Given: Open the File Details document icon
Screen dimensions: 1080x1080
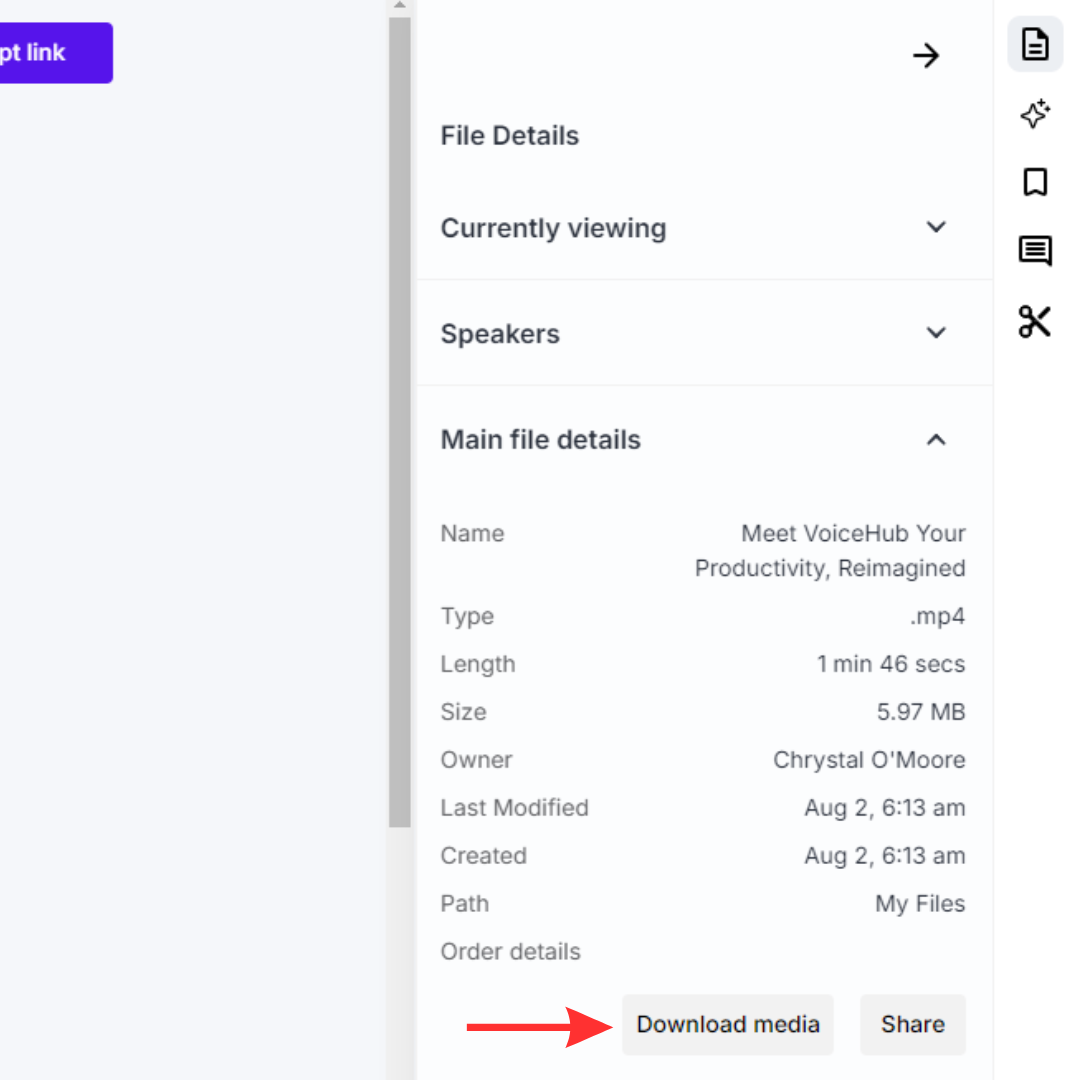Looking at the screenshot, I should [1035, 44].
